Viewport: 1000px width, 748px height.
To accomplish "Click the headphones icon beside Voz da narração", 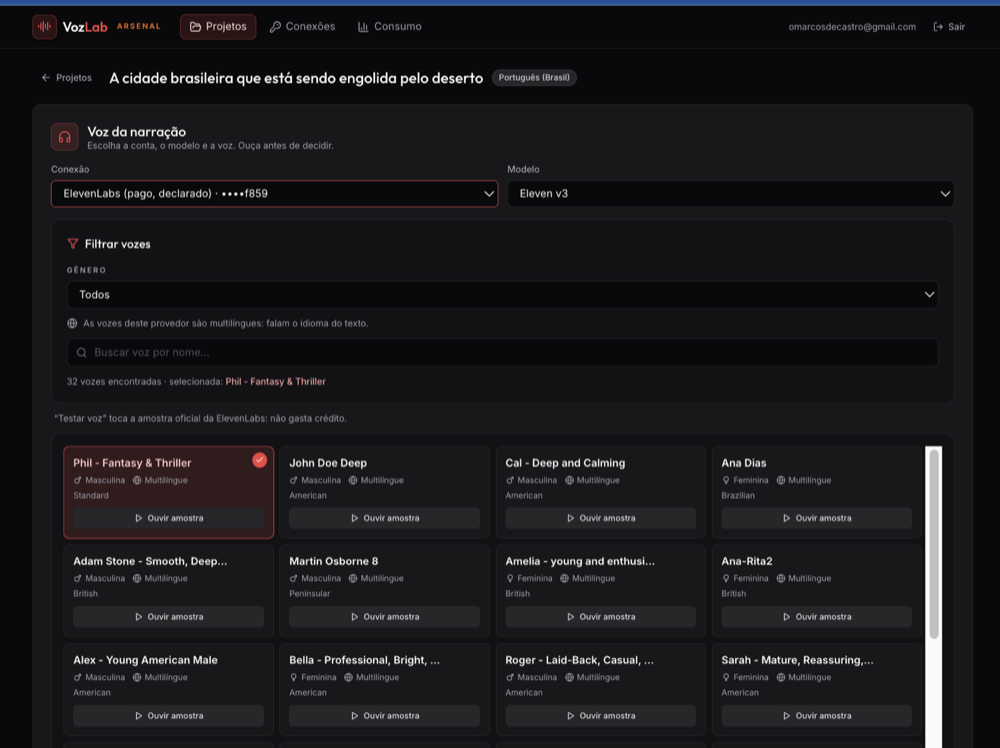I will point(64,137).
